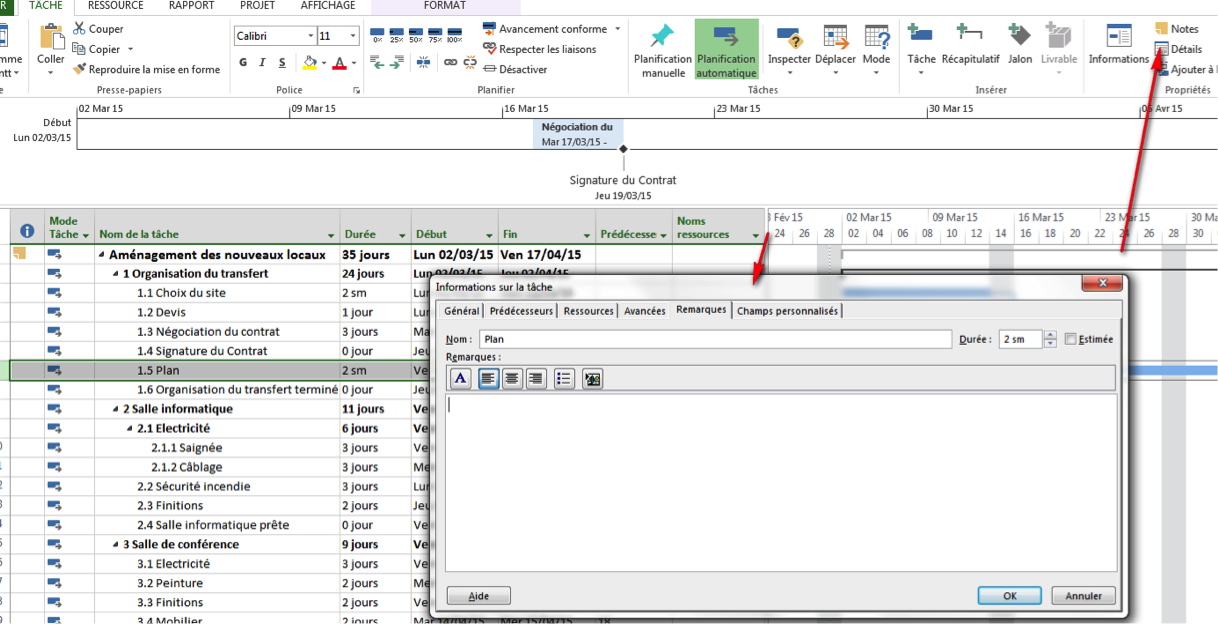Click Désactiver in Planifier group
This screenshot has height=624, width=1218.
click(514, 69)
